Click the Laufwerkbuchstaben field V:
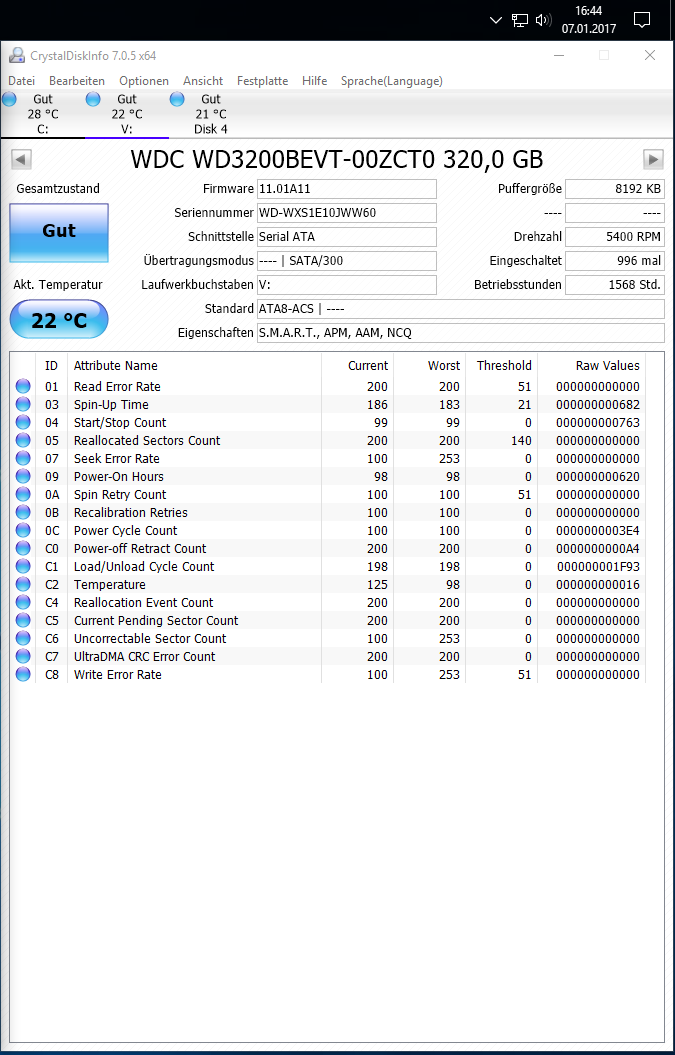Screen dimensions: 675x1055 (347, 285)
